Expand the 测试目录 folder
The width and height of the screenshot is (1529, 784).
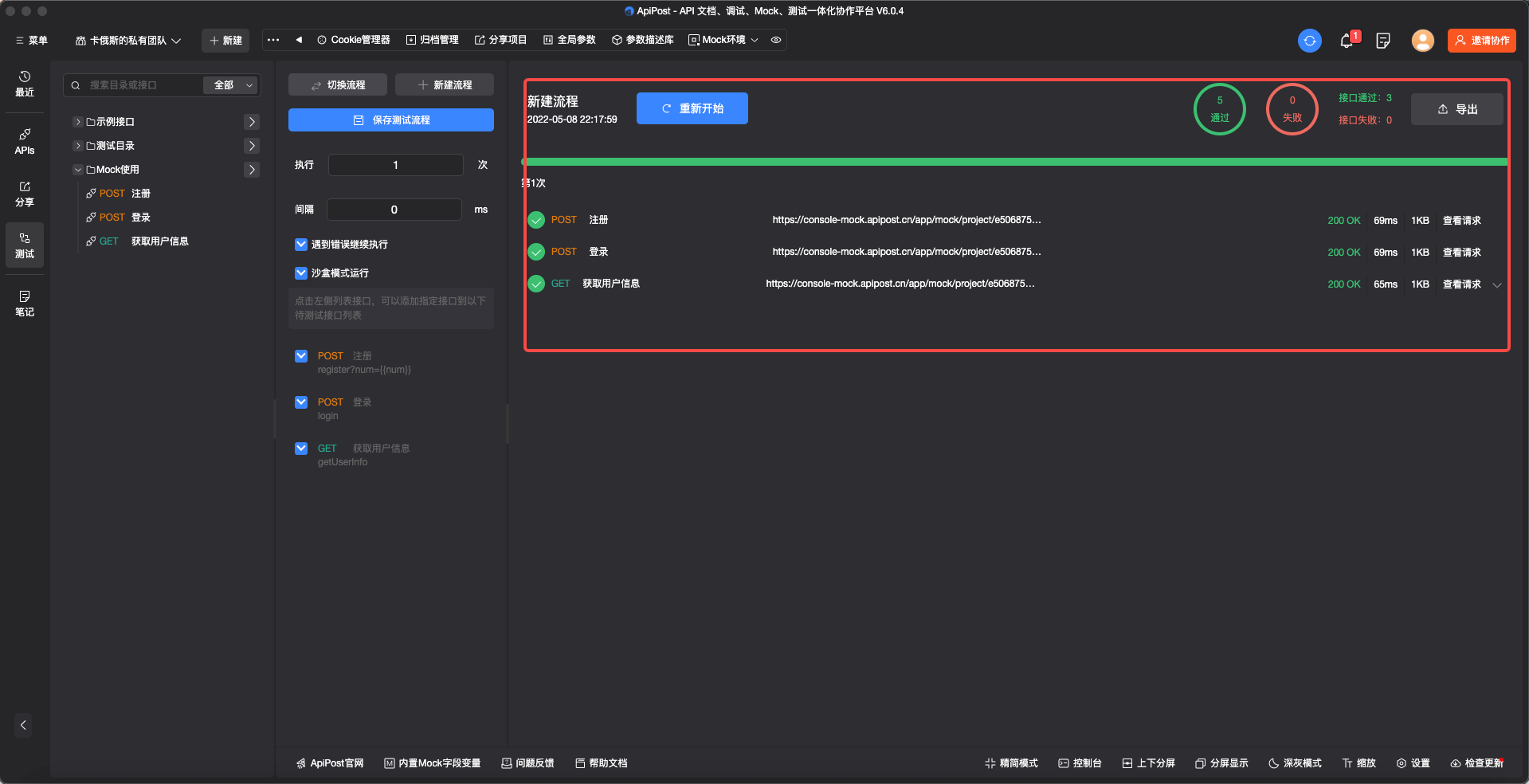click(x=77, y=146)
